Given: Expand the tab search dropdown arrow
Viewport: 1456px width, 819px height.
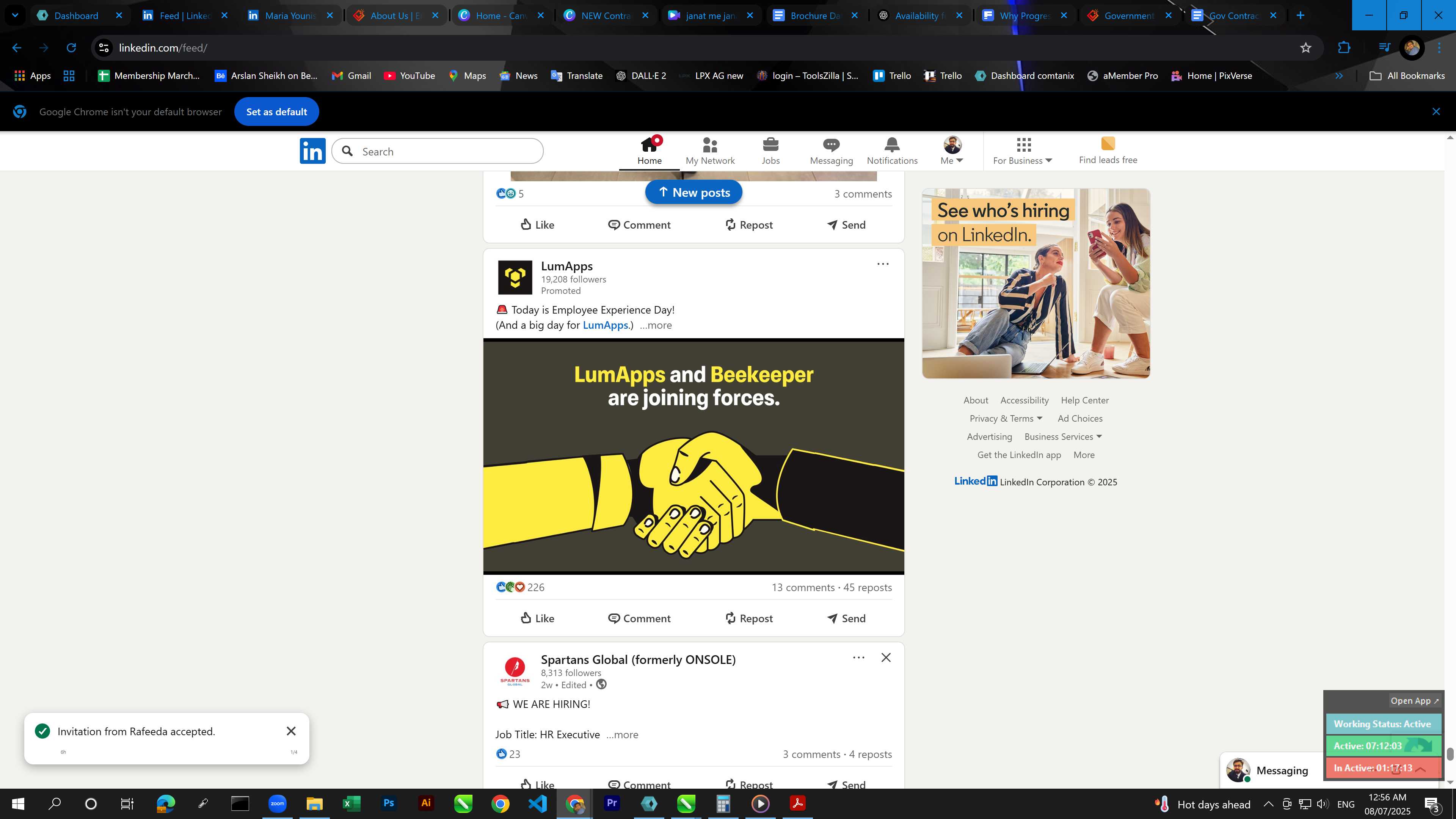Looking at the screenshot, I should click(15, 15).
